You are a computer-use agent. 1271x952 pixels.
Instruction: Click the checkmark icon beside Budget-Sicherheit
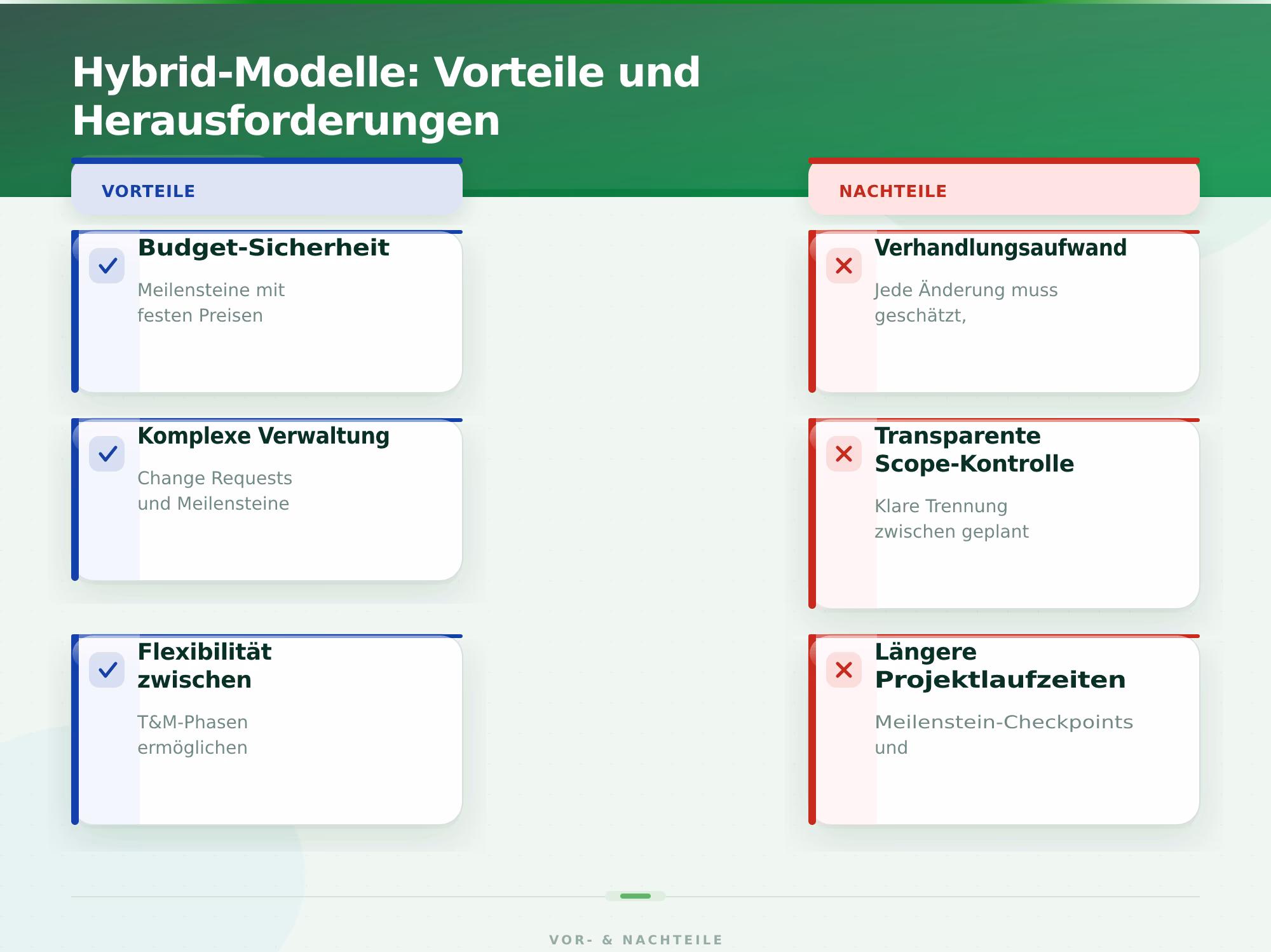tap(107, 266)
